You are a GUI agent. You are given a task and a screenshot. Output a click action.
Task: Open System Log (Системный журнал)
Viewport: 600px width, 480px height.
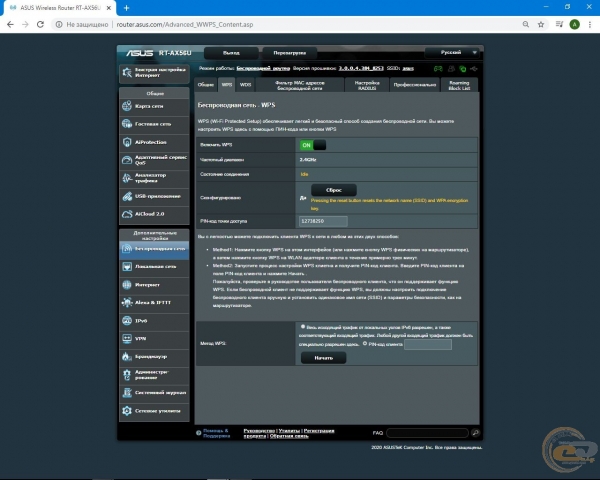[154, 393]
